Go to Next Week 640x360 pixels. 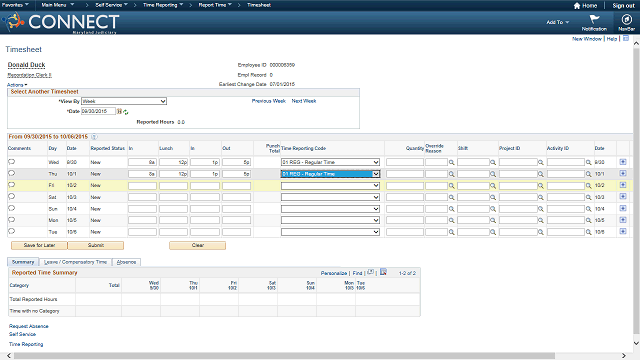coord(304,101)
